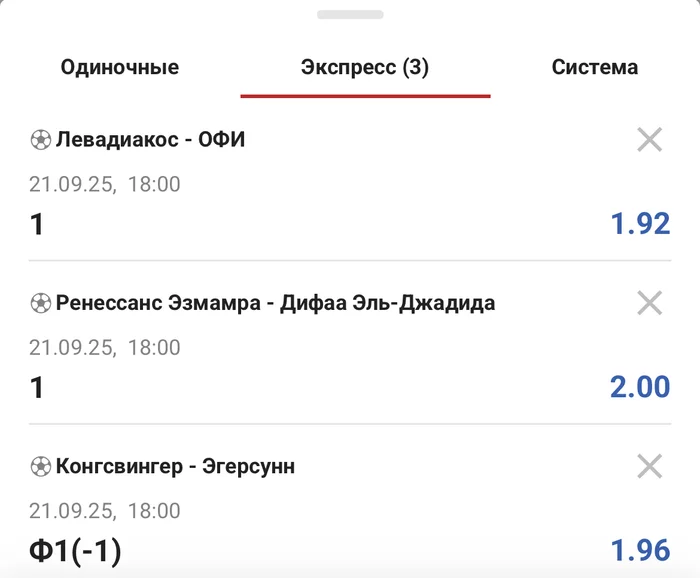
Task: Click soccer ball icon beside Ренессанс Эзмамра
Action: (x=40, y=303)
